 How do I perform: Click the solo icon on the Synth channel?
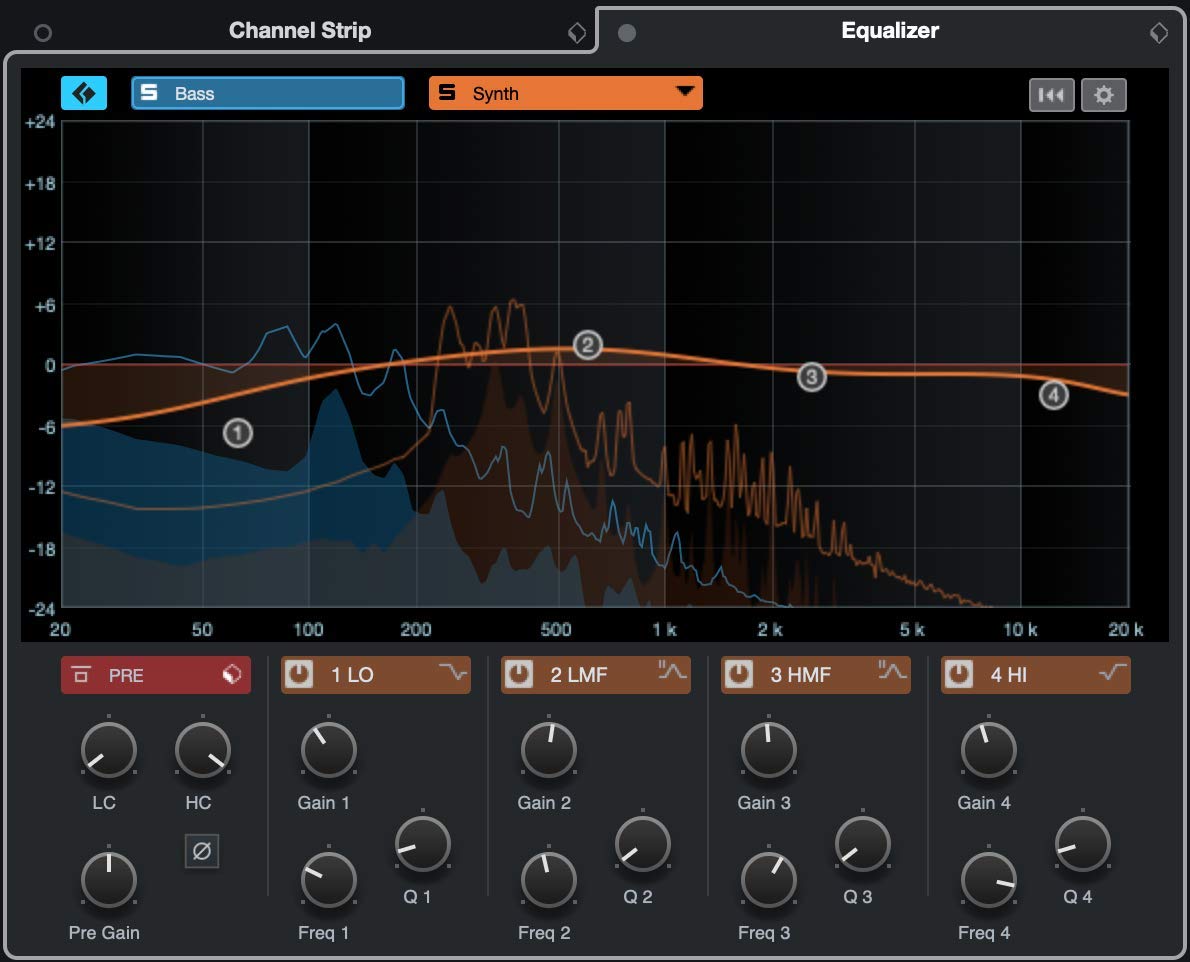(447, 93)
